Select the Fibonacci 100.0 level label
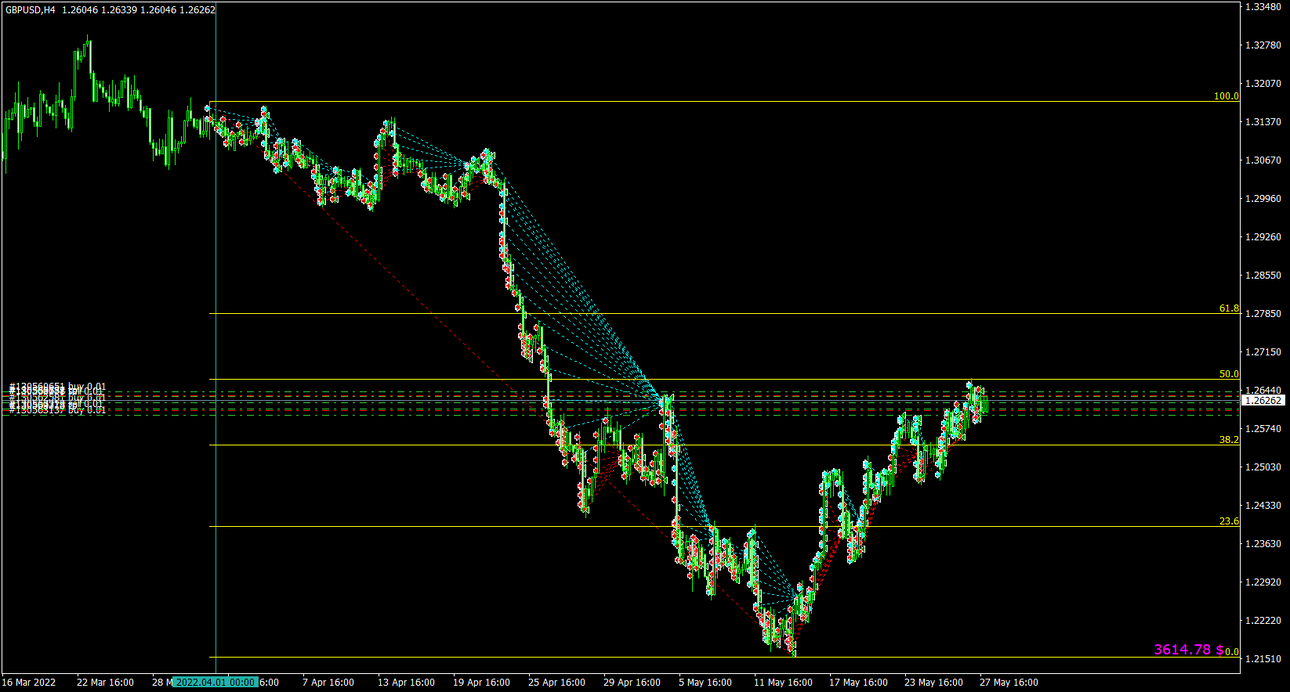This screenshot has height=692, width=1290. (x=1226, y=96)
